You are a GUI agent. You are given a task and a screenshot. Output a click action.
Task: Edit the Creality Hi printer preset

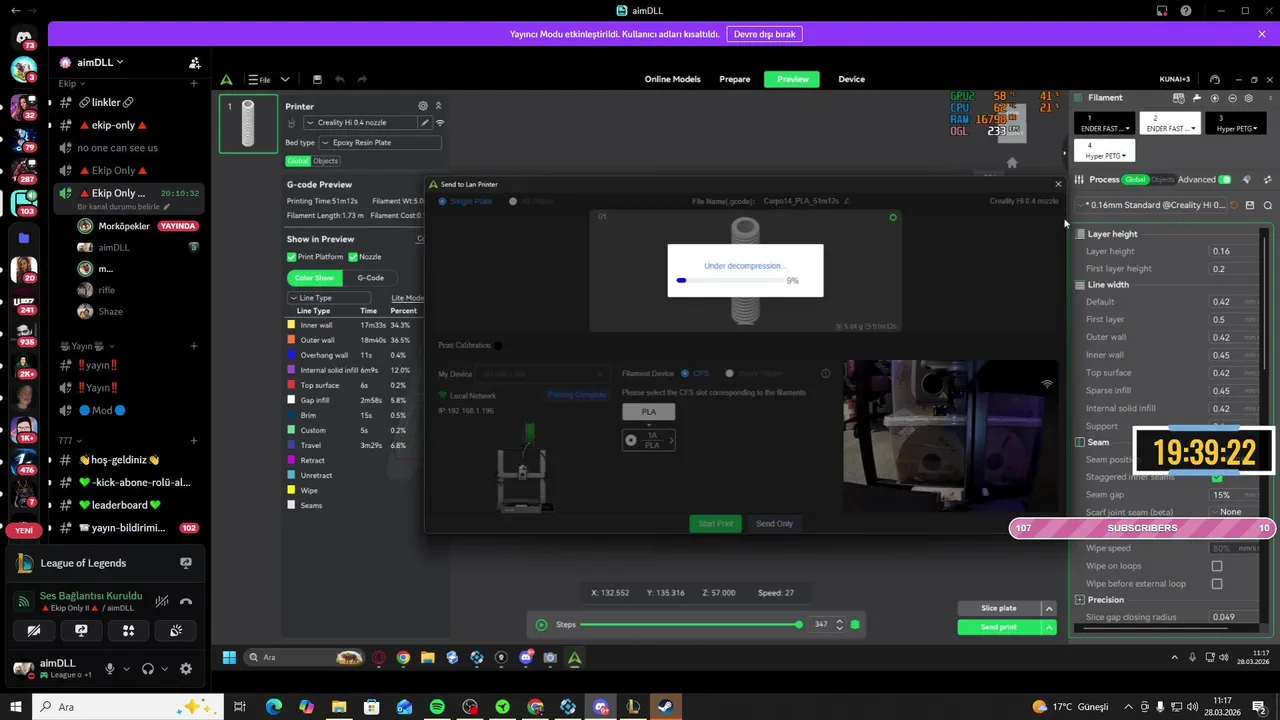425,123
